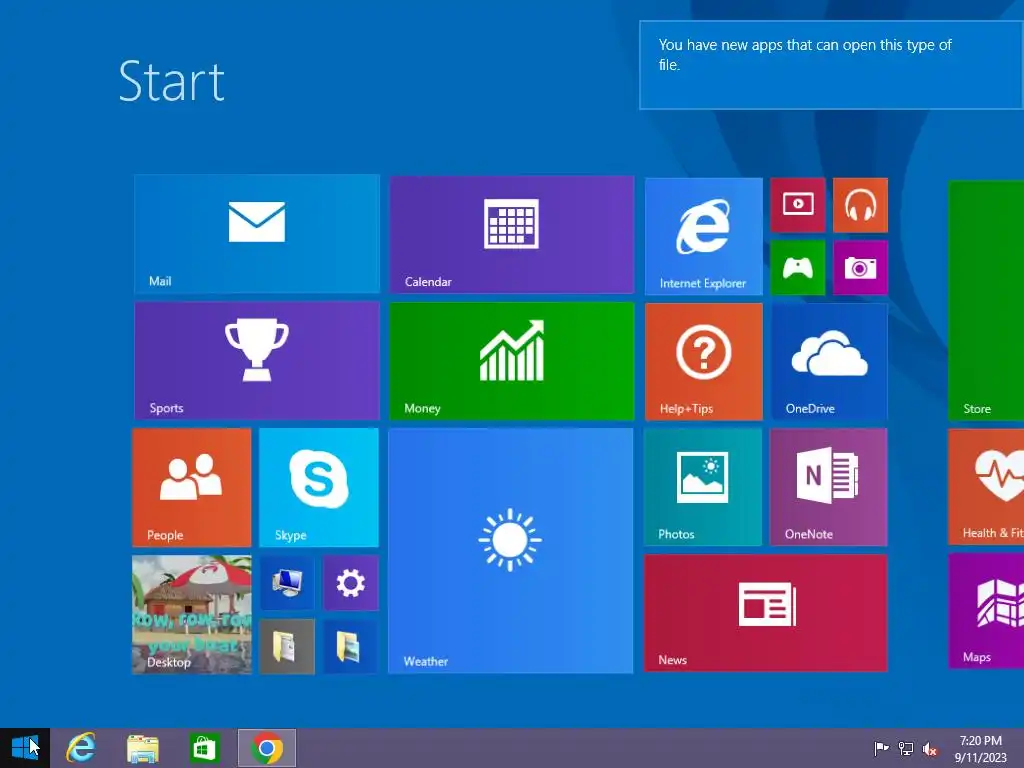Viewport: 1024px width, 768px height.
Task: Open the Desktop tile thumbnail
Action: 191,615
